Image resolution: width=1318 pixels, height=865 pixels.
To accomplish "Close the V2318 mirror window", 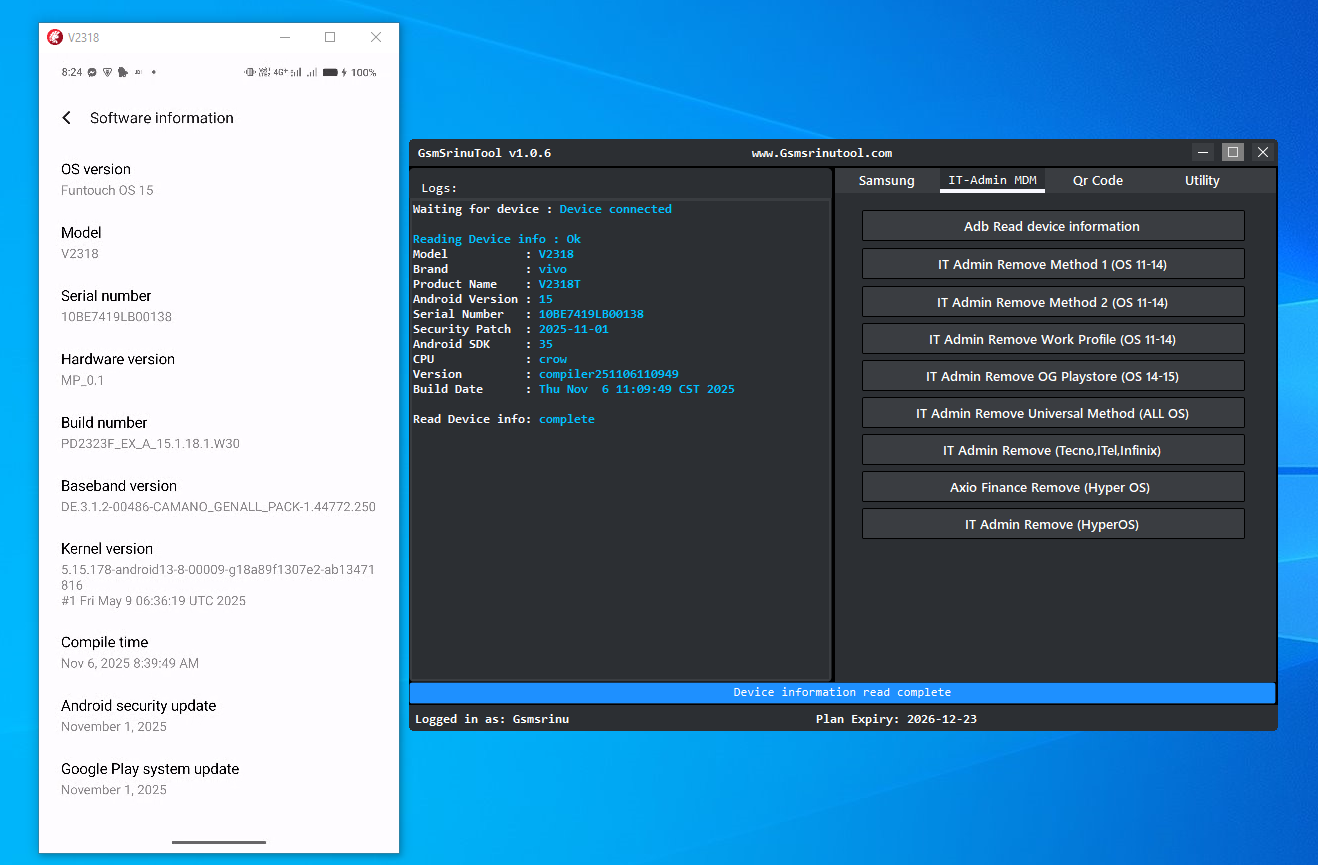I will click(375, 37).
